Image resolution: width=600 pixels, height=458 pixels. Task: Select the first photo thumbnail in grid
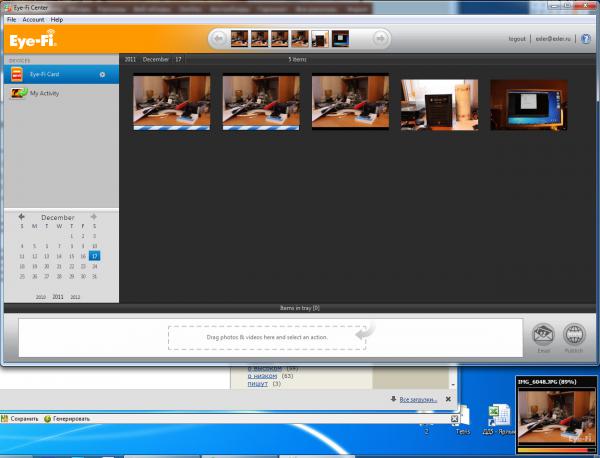coord(171,102)
